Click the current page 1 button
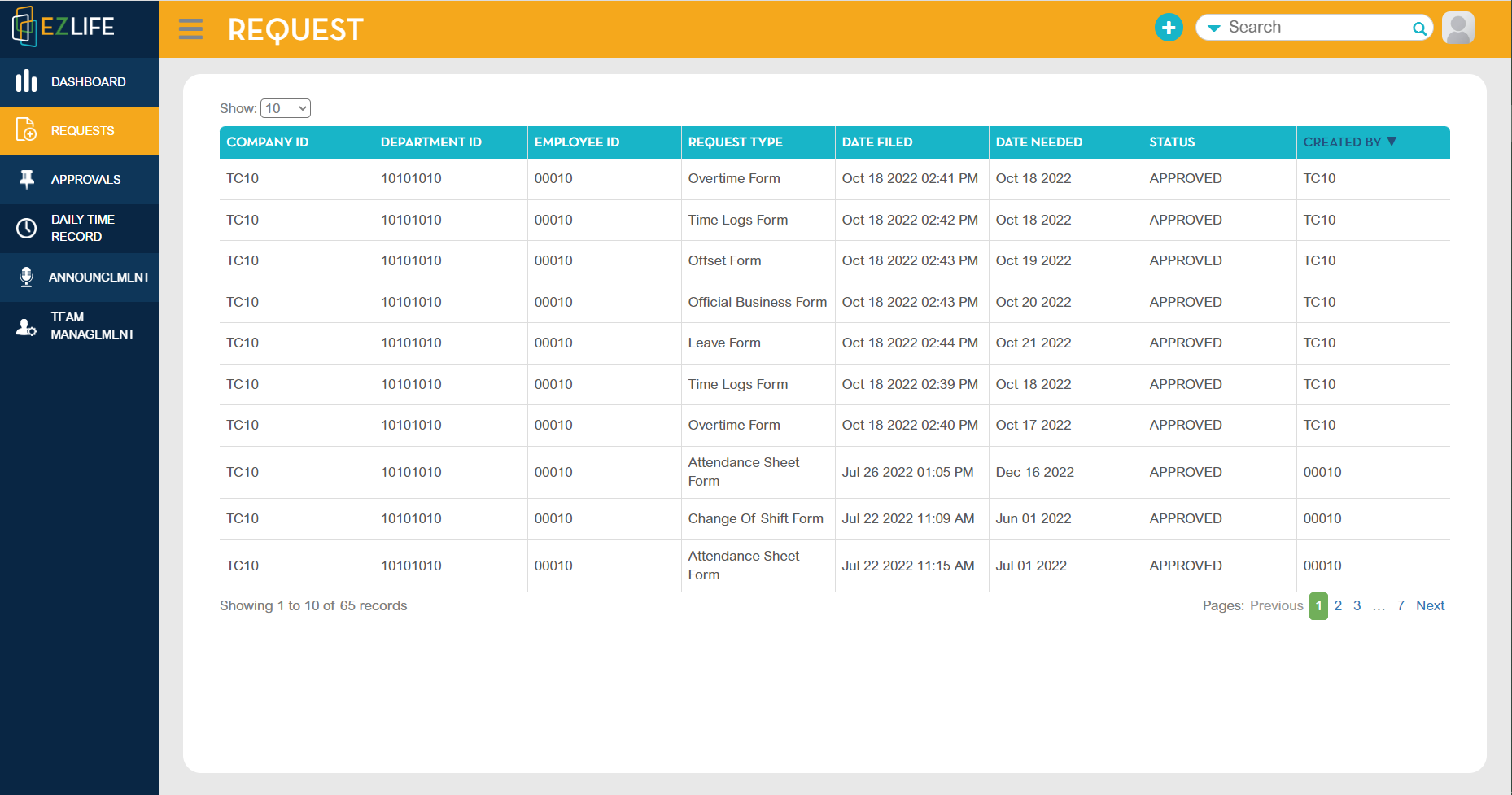Viewport: 1512px width, 795px height. 1318,605
